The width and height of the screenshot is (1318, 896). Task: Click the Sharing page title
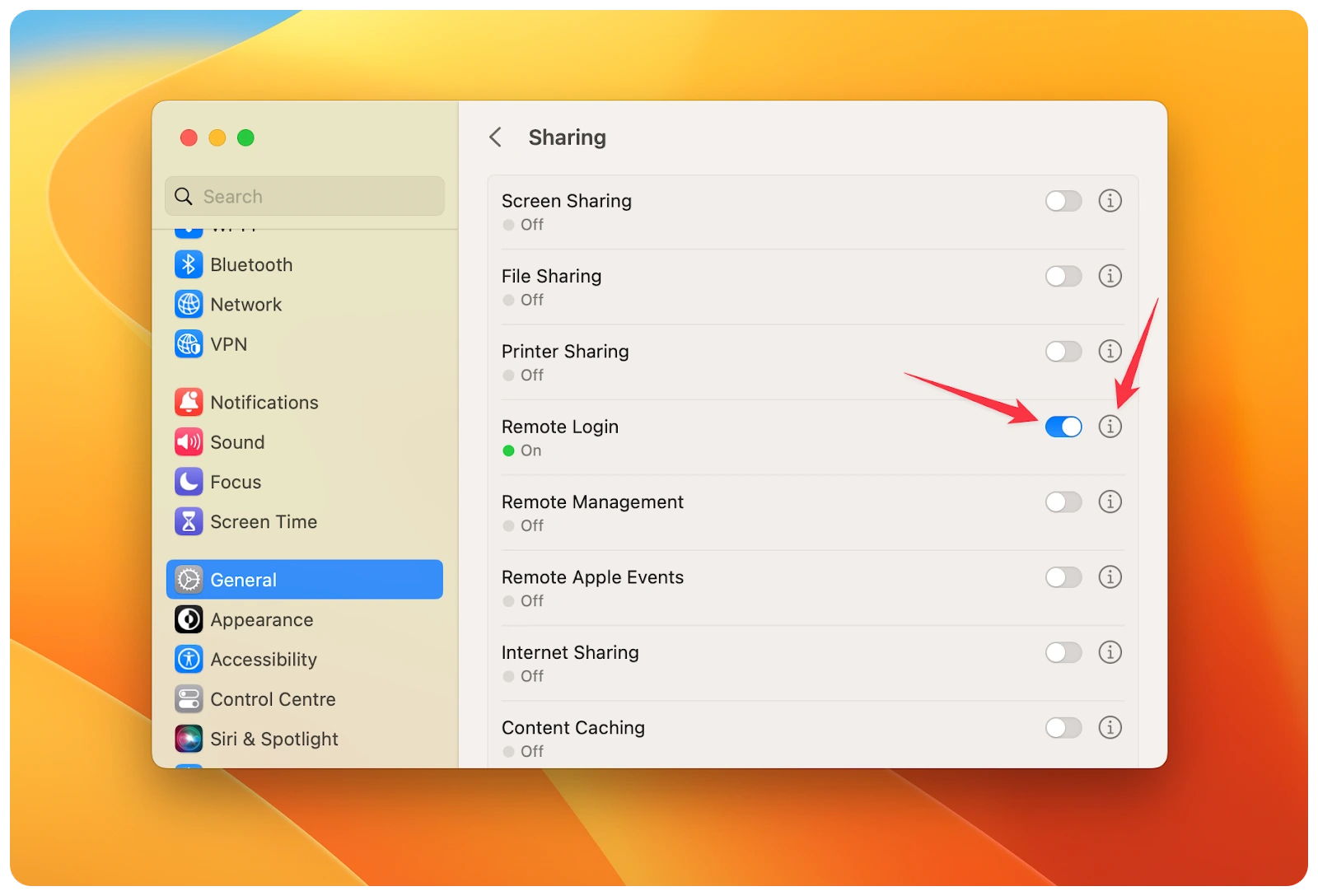[x=567, y=138]
